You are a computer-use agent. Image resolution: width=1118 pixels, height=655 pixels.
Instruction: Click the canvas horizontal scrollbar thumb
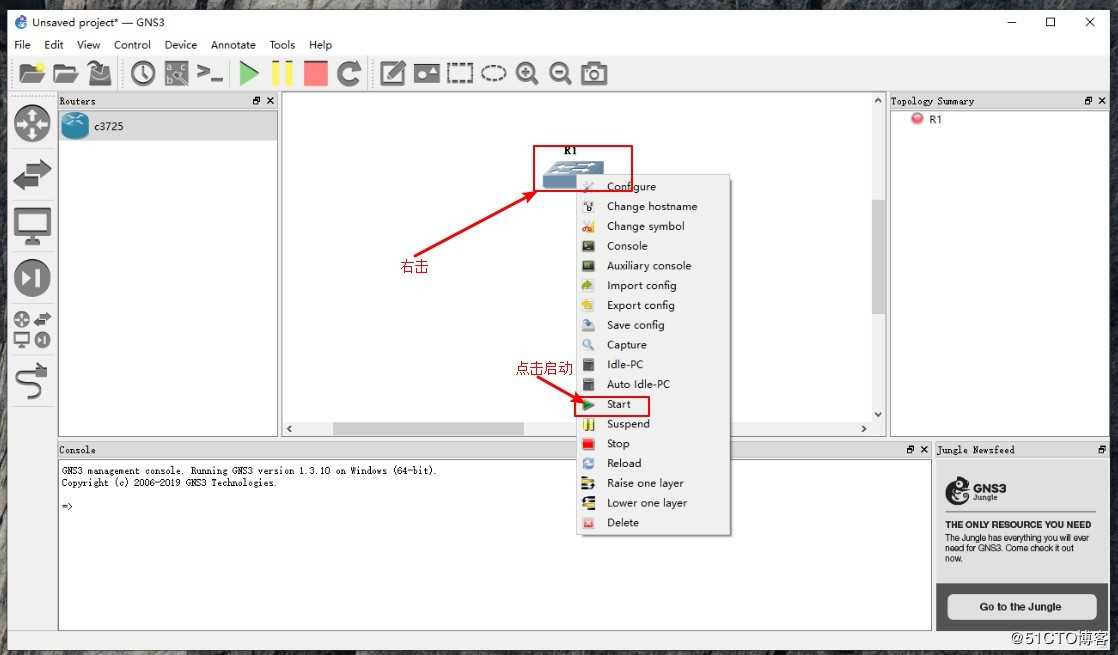pyautogui.click(x=428, y=428)
